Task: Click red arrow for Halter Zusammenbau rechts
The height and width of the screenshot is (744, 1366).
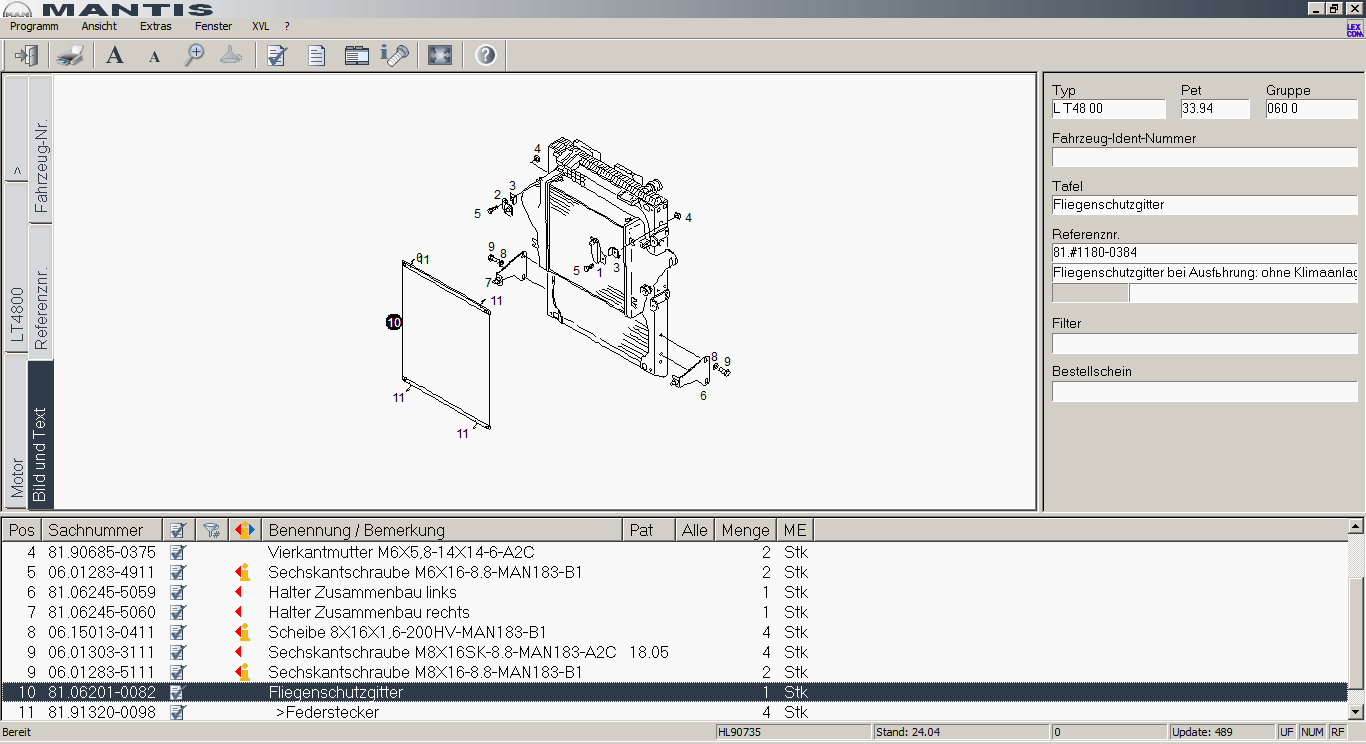Action: point(239,612)
